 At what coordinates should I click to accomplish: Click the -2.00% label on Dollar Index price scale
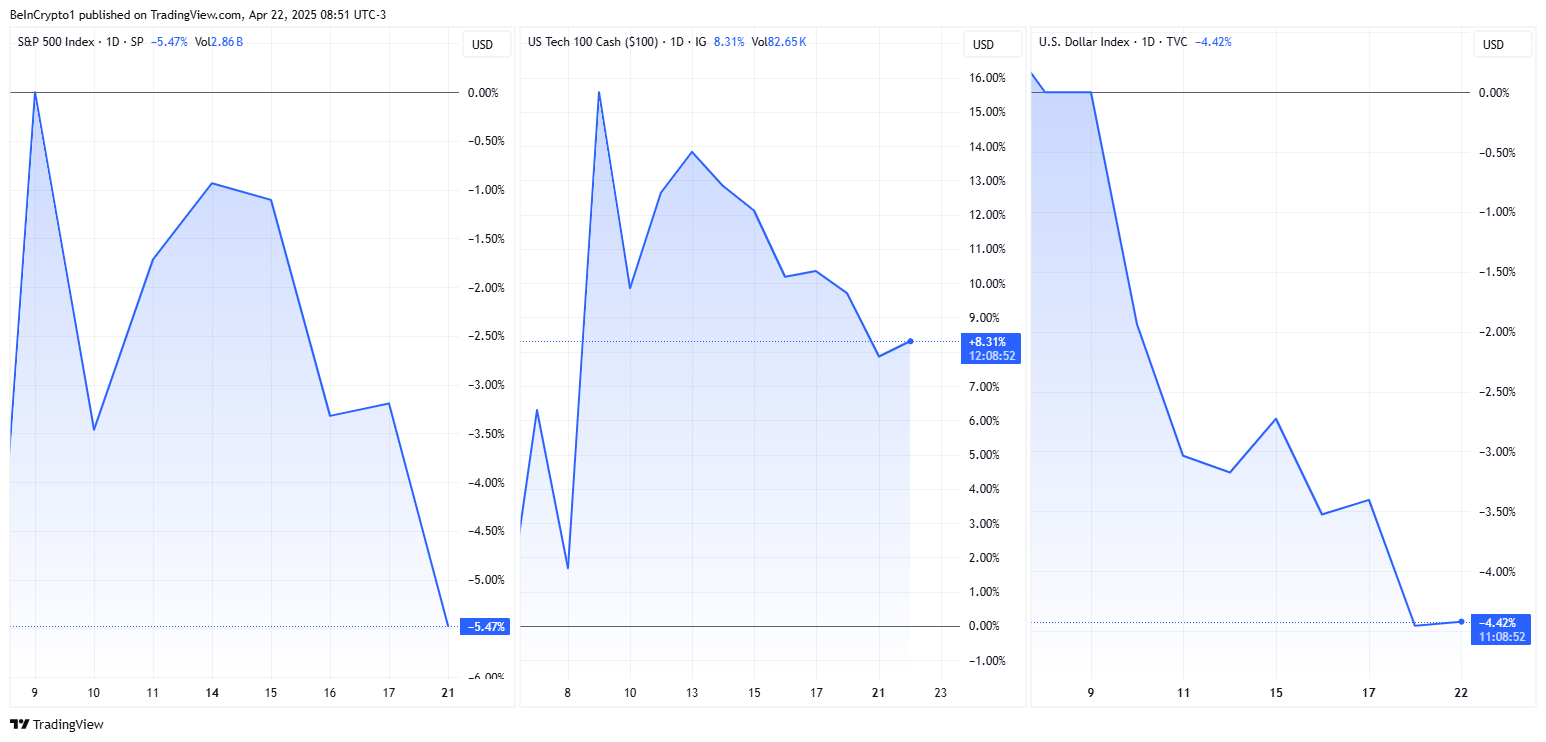[x=1496, y=332]
